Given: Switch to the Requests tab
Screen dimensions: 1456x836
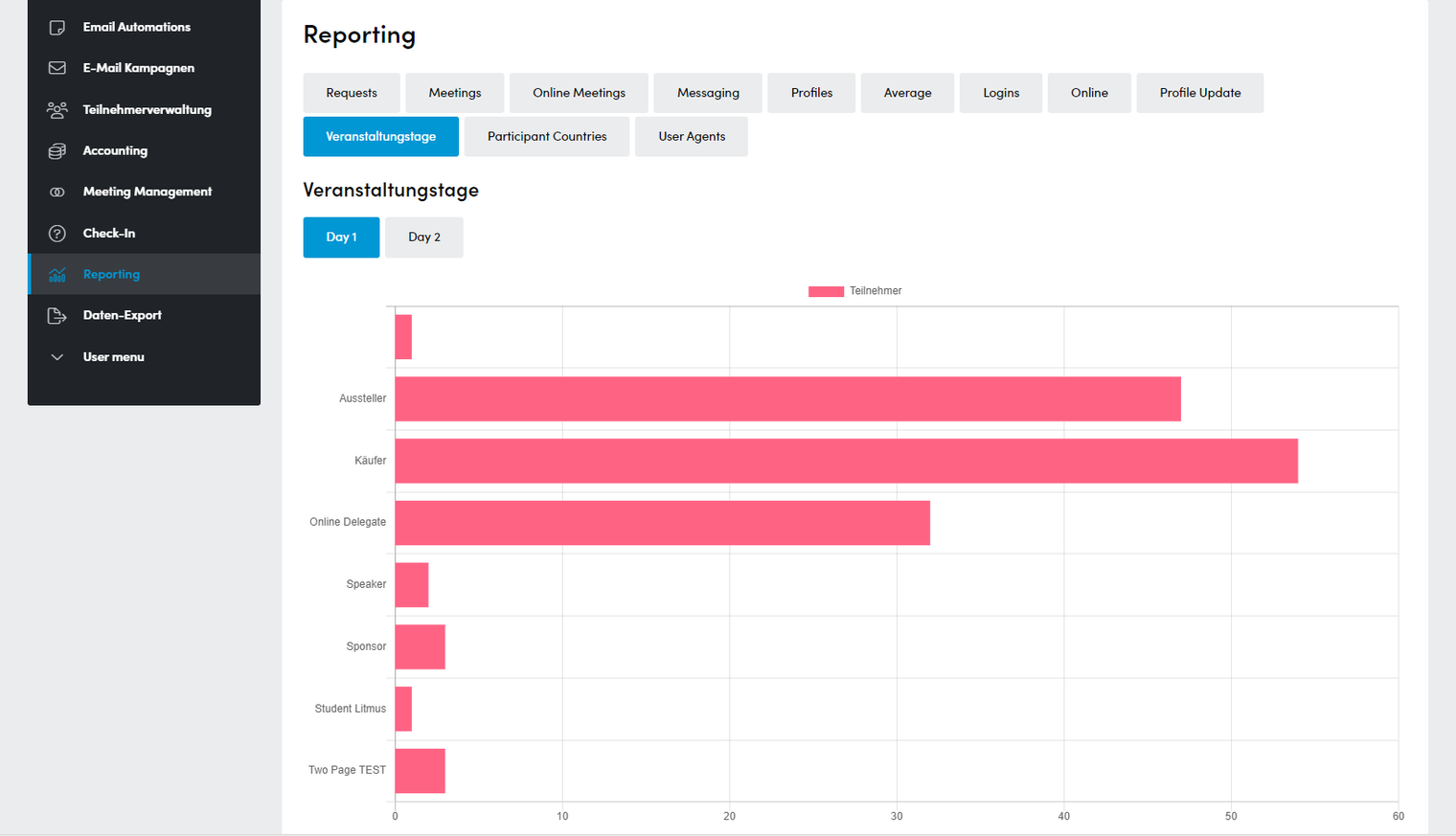Looking at the screenshot, I should click(352, 93).
